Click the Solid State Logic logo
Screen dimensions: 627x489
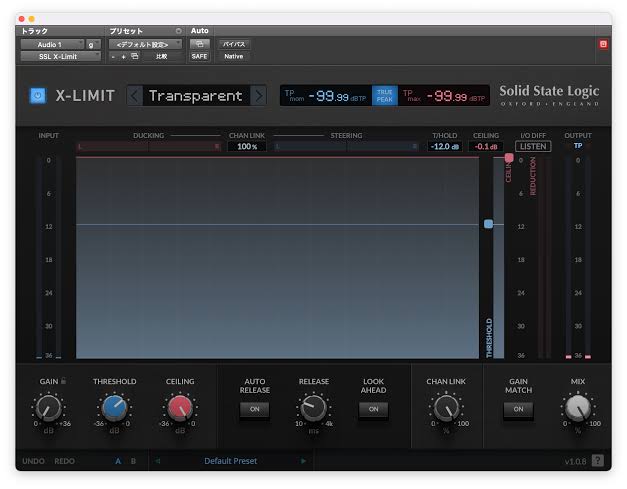tap(549, 95)
